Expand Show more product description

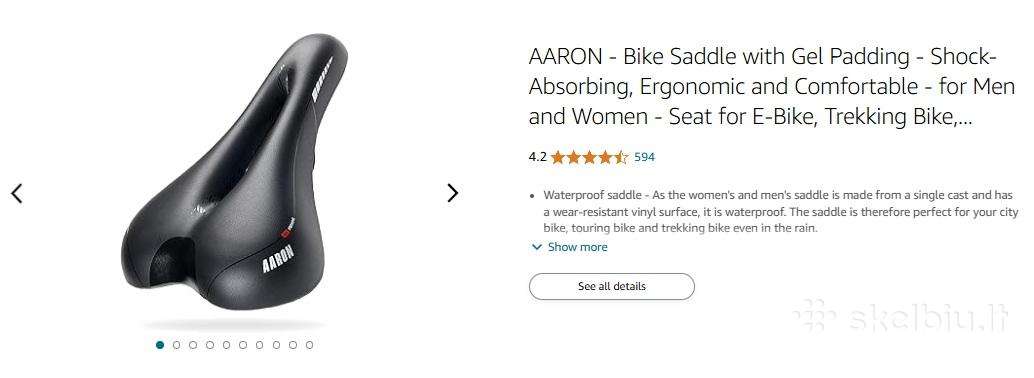point(570,247)
